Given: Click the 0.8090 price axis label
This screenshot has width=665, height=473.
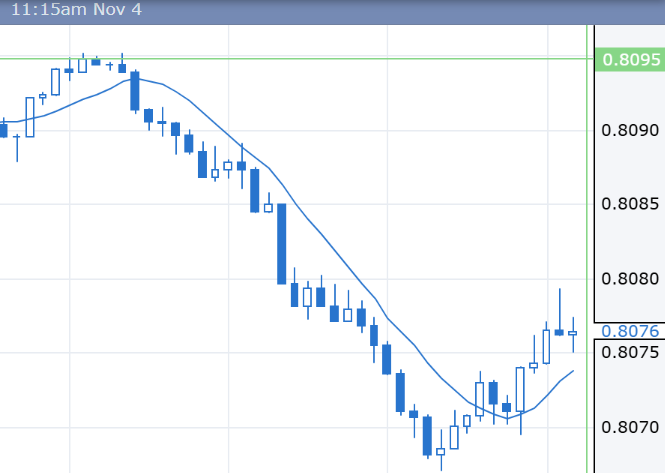Looking at the screenshot, I should click(x=631, y=130).
